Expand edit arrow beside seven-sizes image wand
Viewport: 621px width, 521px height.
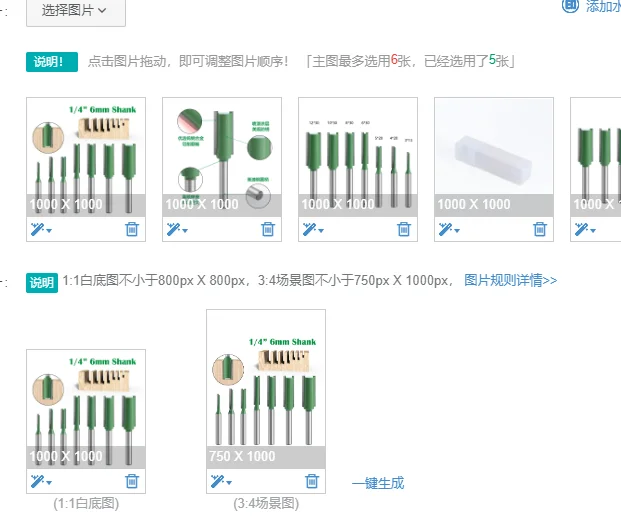click(x=321, y=230)
